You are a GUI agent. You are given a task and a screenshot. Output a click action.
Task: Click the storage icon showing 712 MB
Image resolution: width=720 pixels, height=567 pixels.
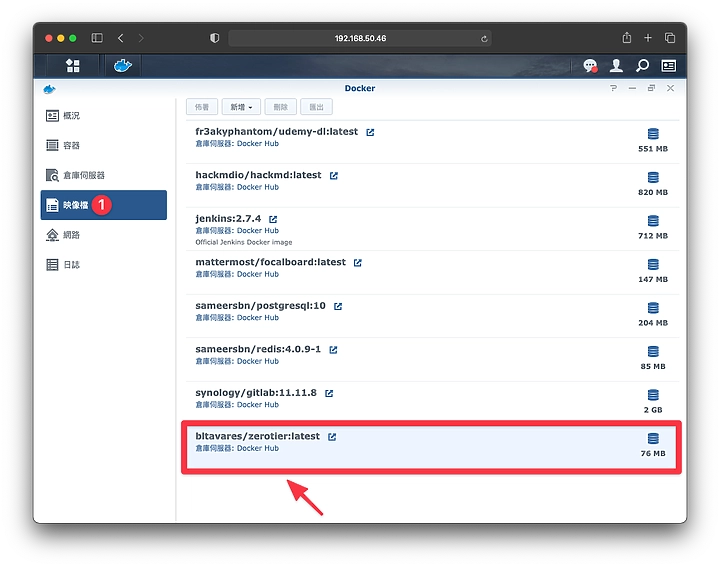tap(653, 221)
